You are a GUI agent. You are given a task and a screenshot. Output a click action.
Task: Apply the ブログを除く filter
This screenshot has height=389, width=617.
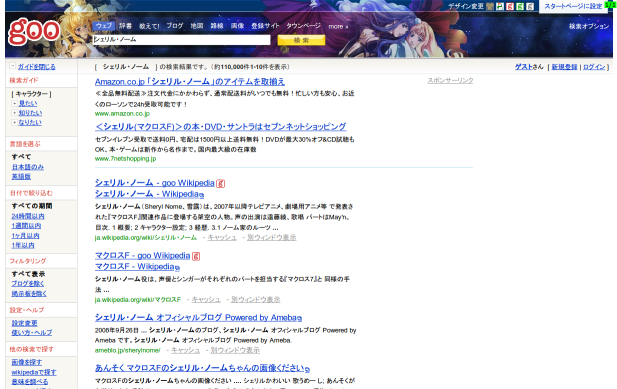click(x=28, y=284)
